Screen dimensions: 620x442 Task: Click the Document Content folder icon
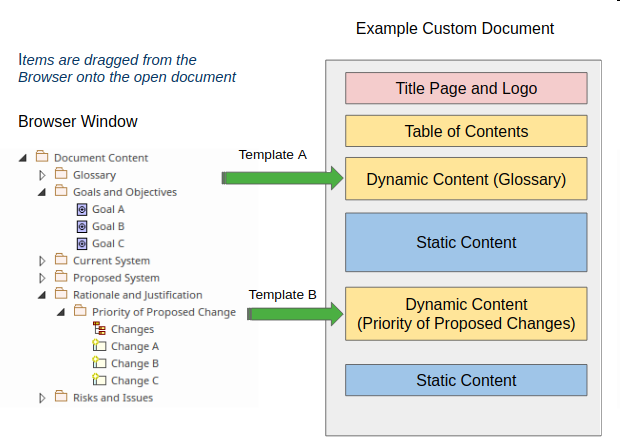42,157
